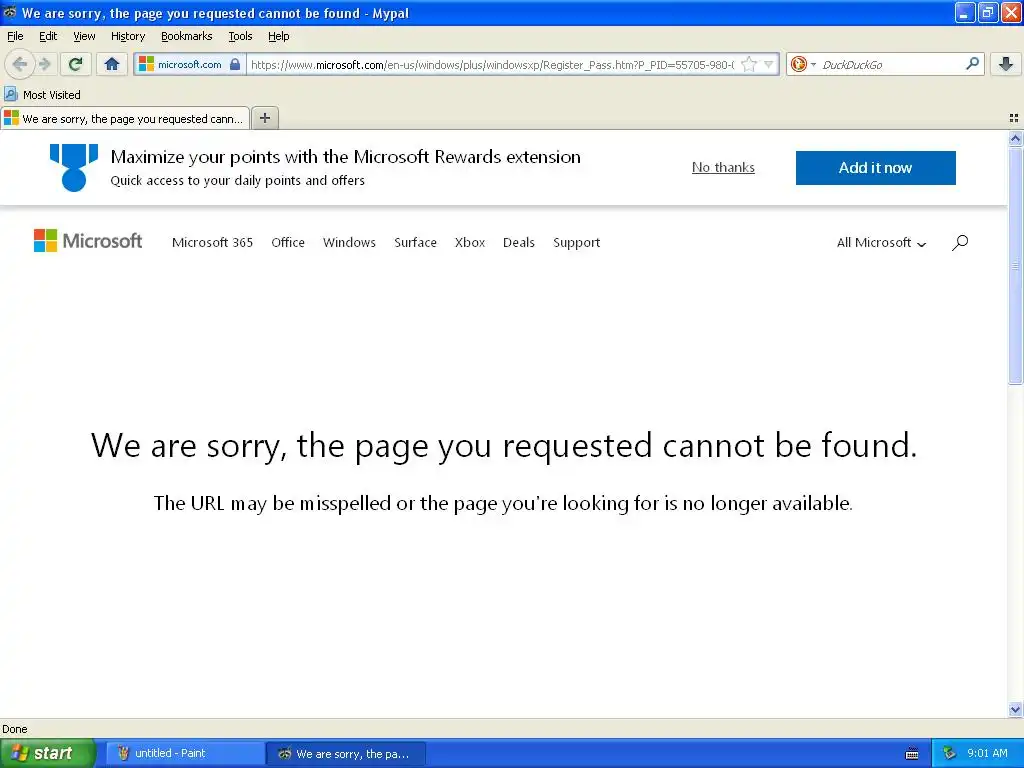Viewport: 1024px width, 768px height.
Task: Click the 'We are sorry' heading text
Action: click(x=504, y=446)
